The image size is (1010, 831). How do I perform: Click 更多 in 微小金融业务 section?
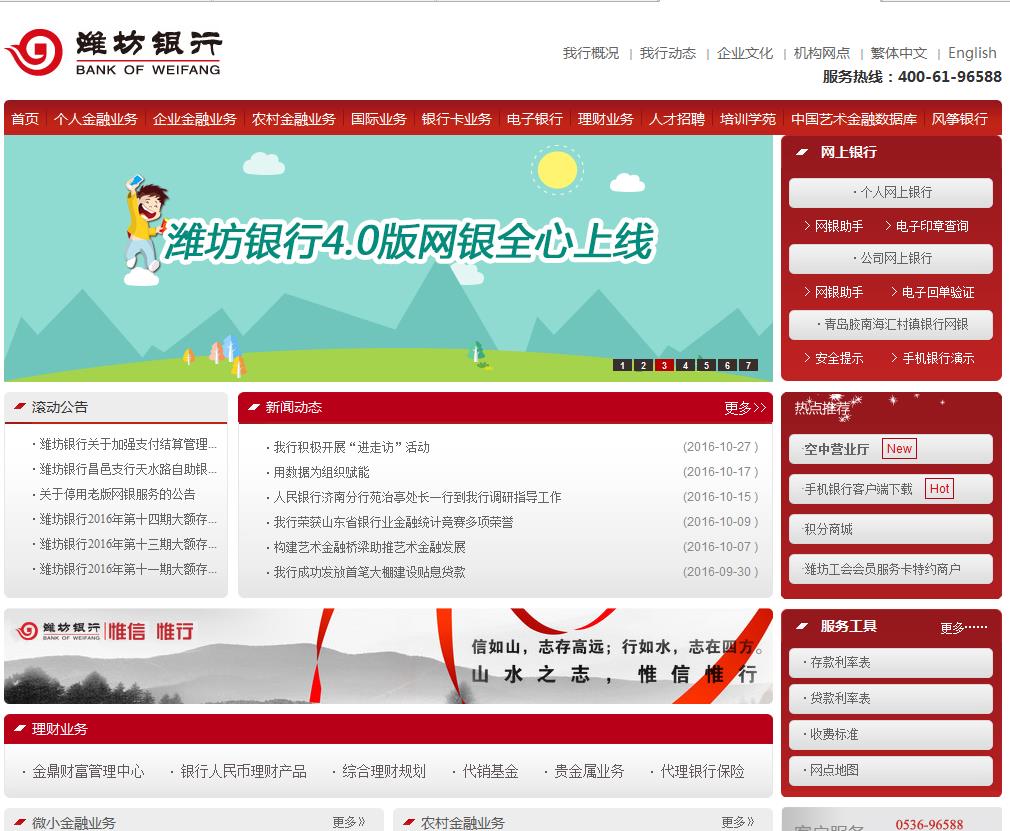pos(348,822)
